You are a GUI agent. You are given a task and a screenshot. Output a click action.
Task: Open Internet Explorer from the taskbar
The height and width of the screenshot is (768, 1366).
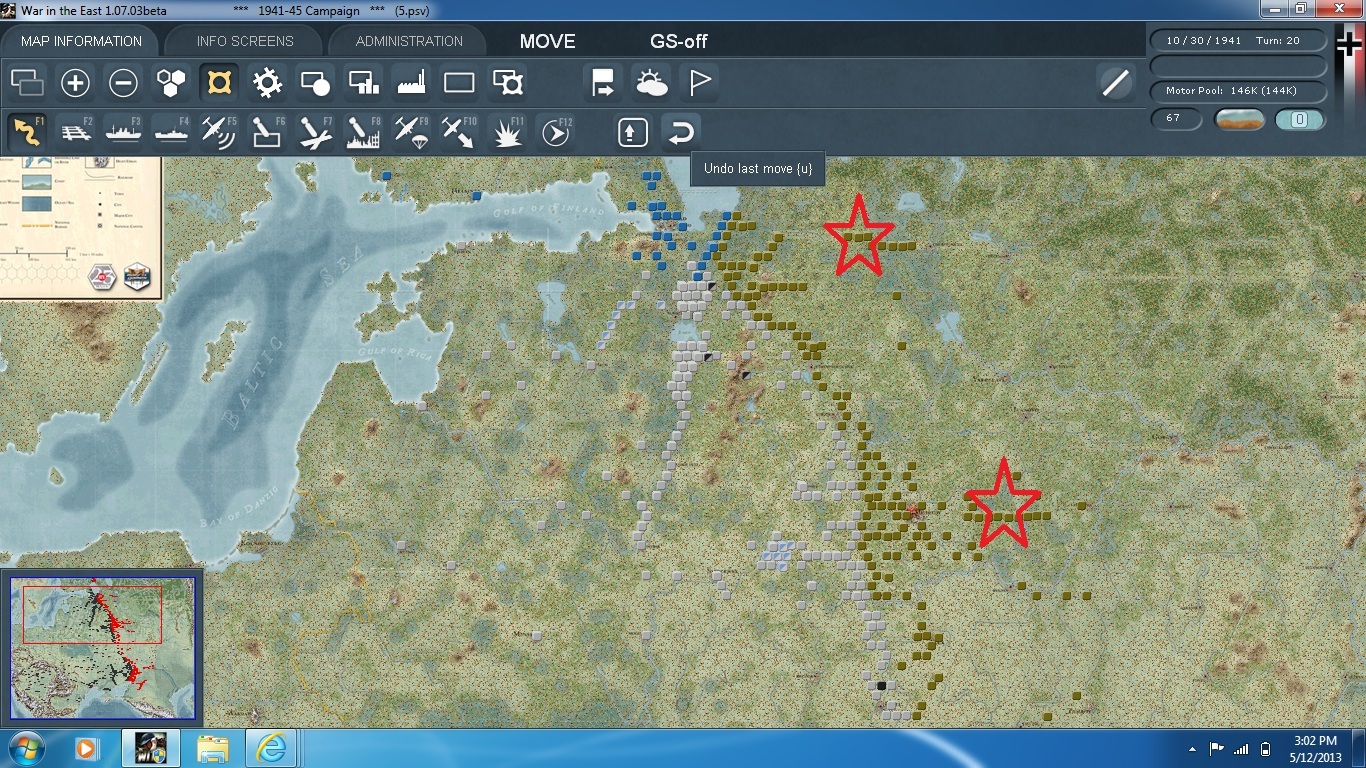tap(271, 748)
